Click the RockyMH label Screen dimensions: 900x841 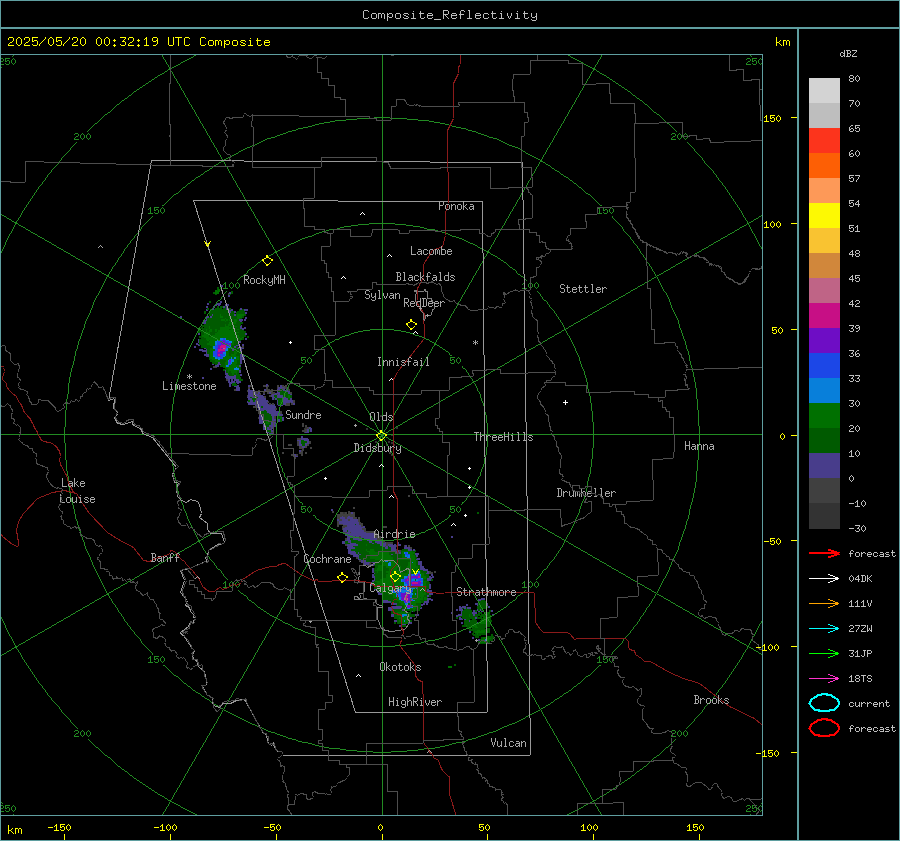[x=264, y=280]
